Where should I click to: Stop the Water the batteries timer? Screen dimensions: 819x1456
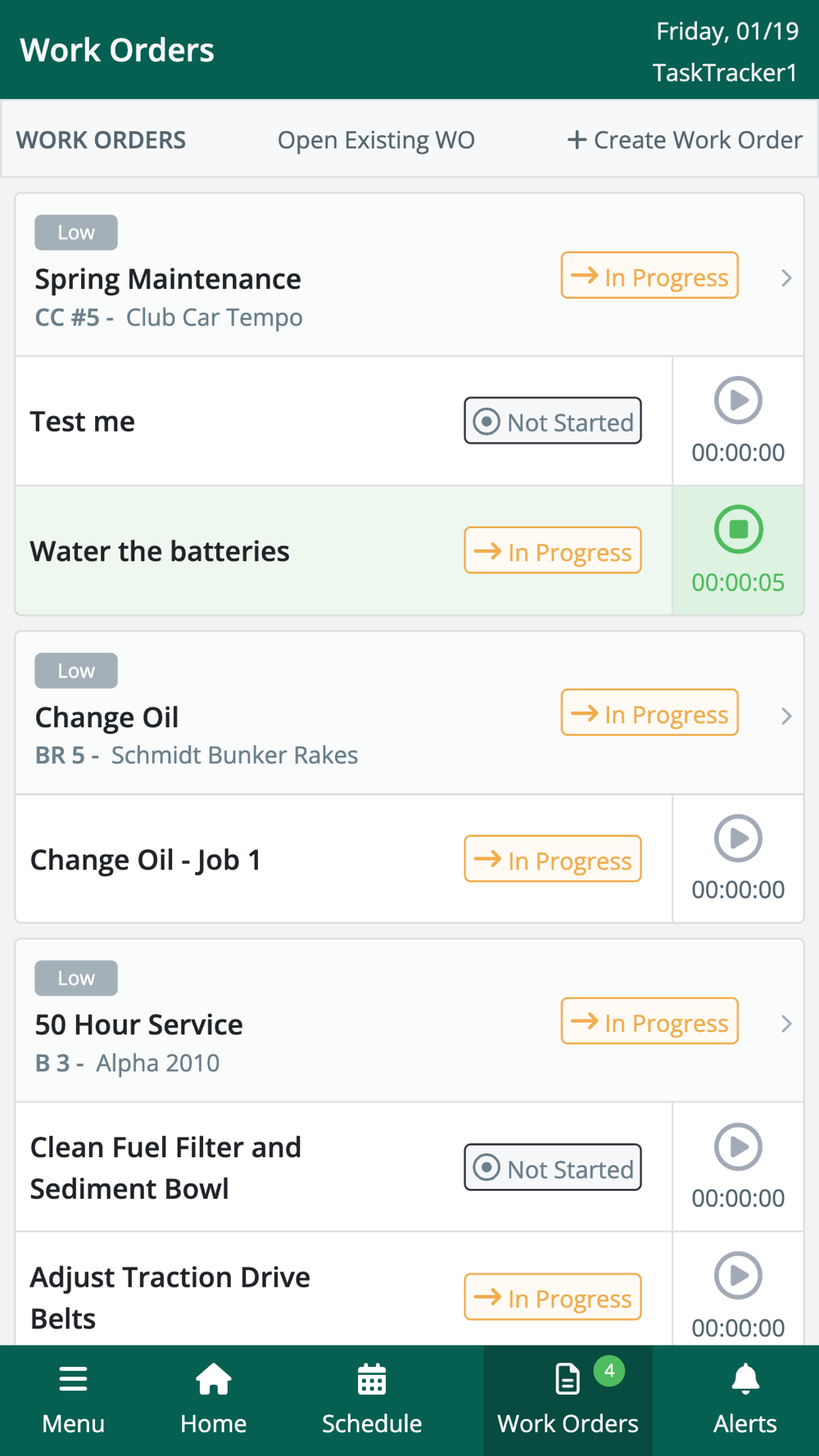[738, 530]
